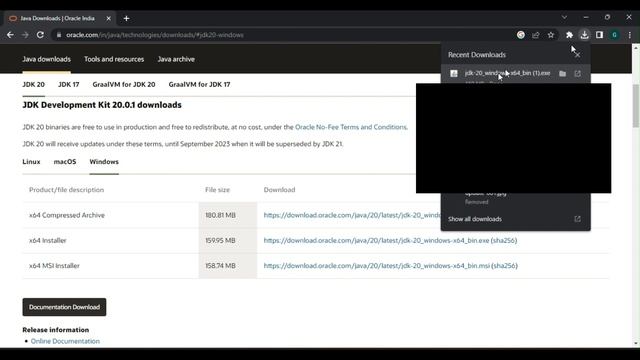Go back to the previous page
640x360 pixels.
pos(10,35)
